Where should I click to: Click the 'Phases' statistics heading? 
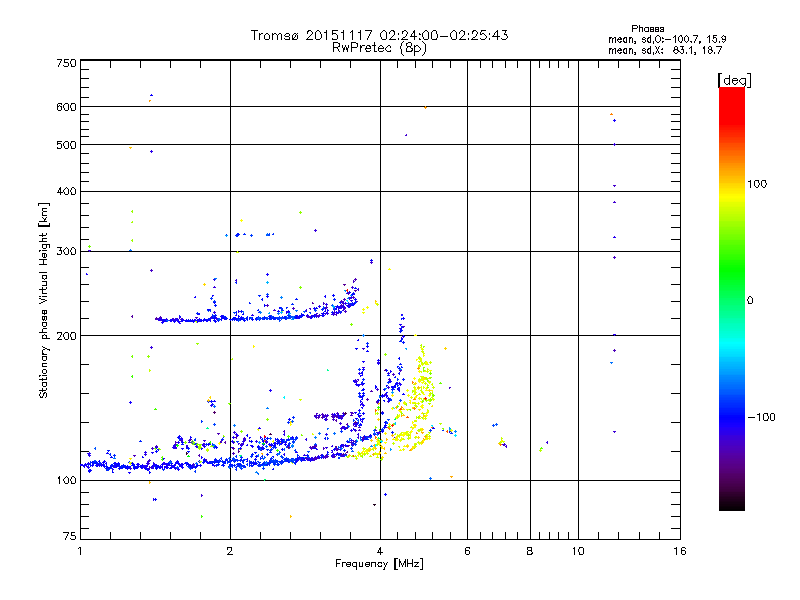tap(647, 29)
